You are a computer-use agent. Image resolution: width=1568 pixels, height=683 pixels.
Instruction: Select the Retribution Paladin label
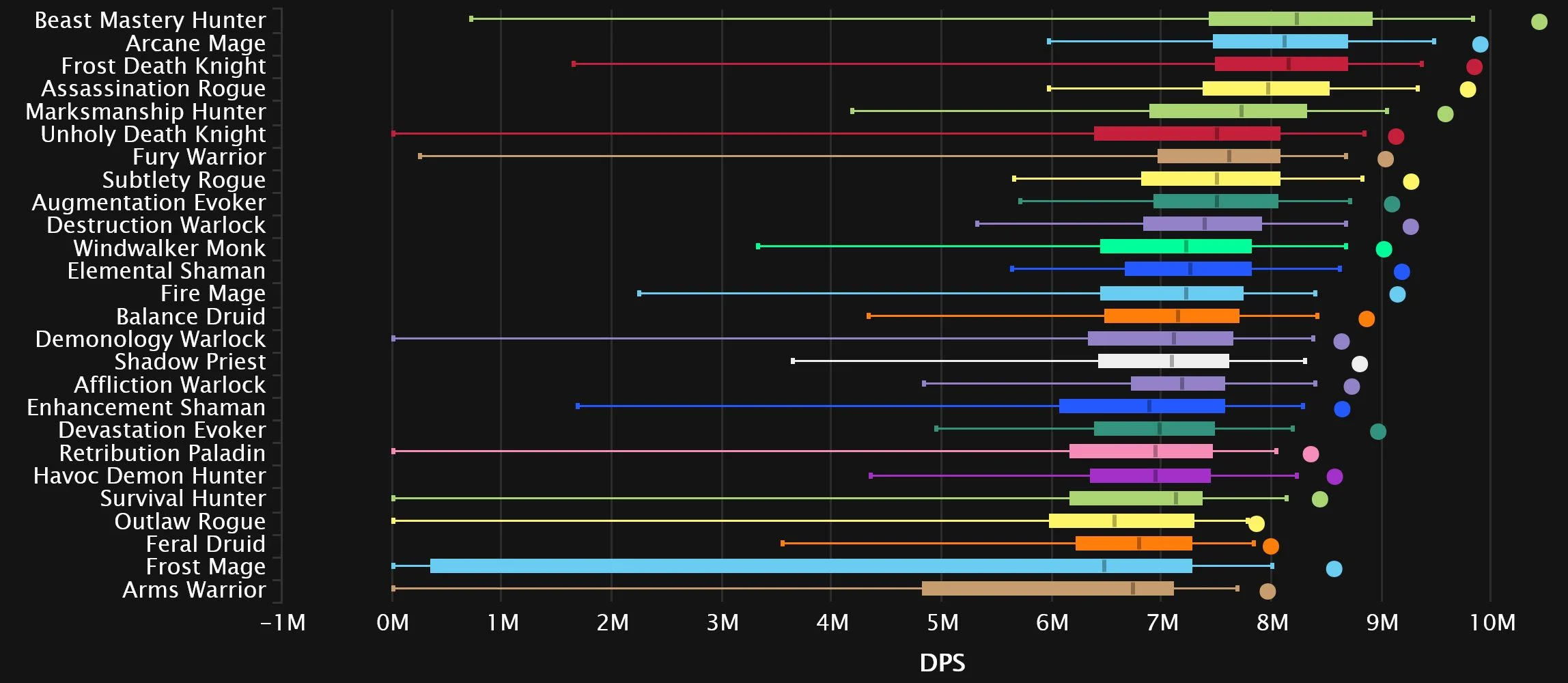point(163,453)
